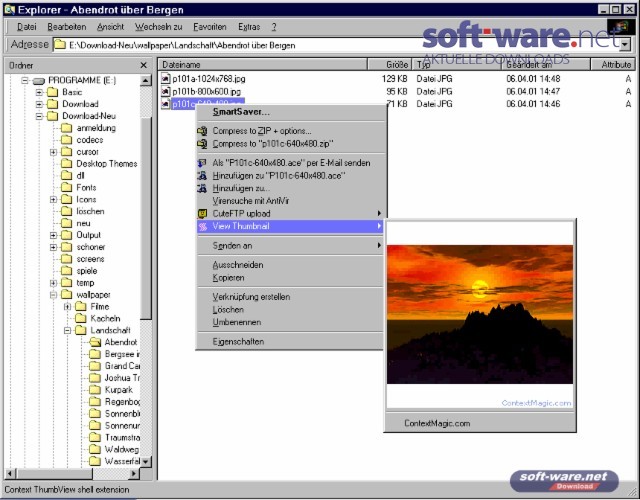640x500 pixels.
Task: Click the open Abendrot folder icon
Action: [x=95, y=342]
